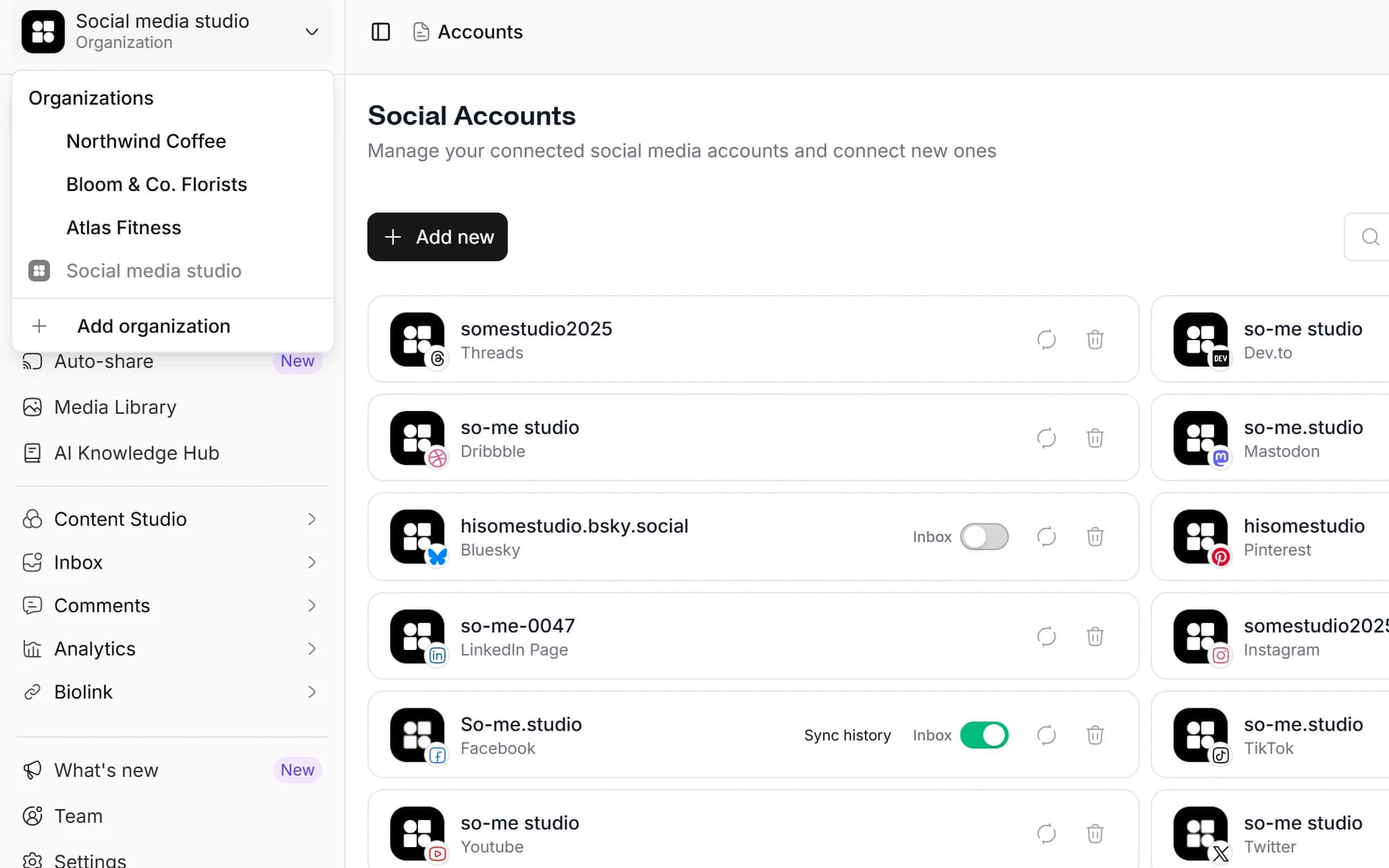
Task: Switch to Bloom & Co. Florists organization
Action: pyautogui.click(x=173, y=185)
